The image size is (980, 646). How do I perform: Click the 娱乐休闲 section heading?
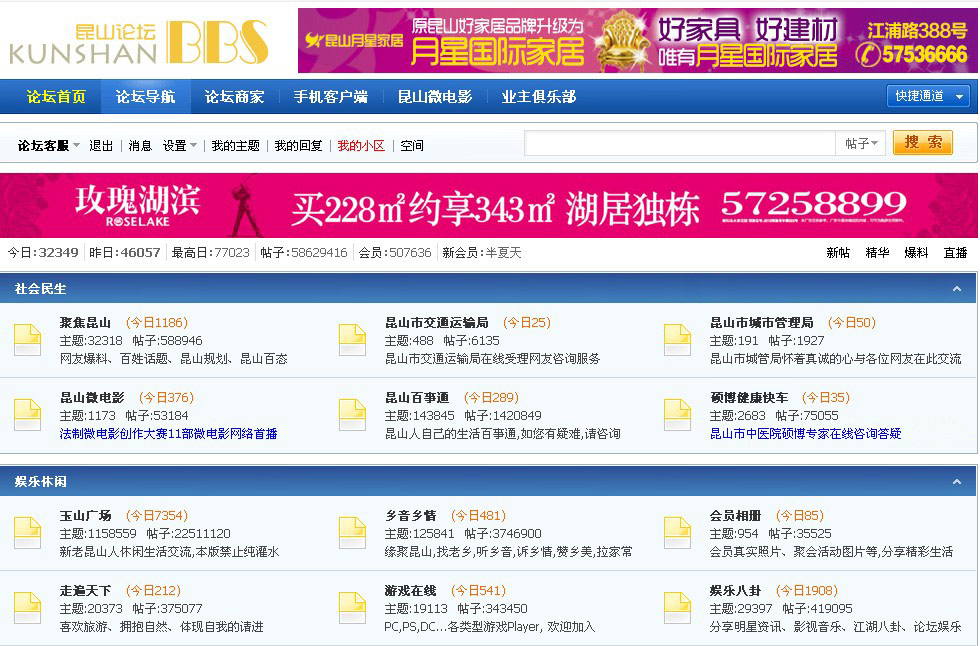(41, 482)
